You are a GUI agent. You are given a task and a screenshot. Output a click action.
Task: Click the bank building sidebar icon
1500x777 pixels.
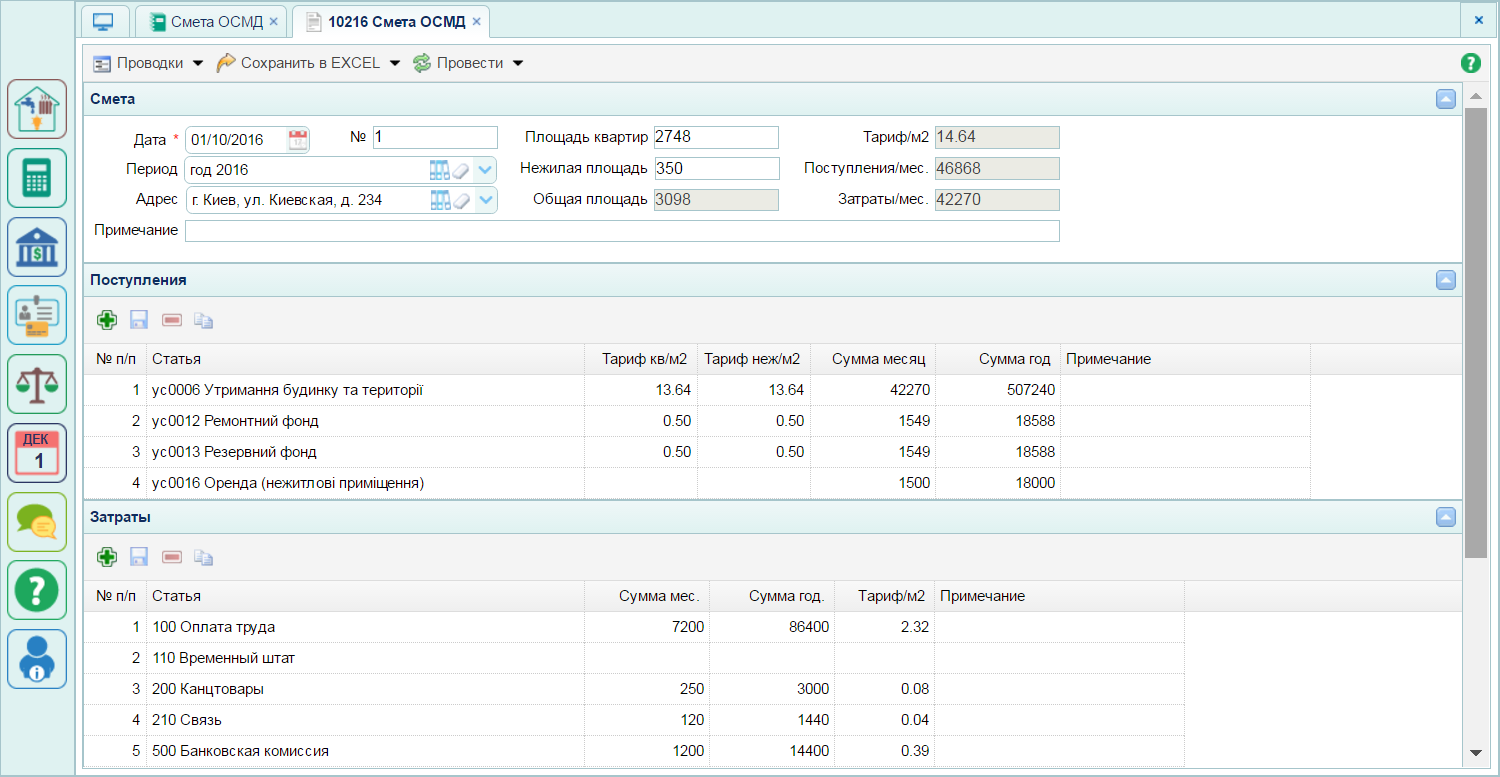point(37,247)
